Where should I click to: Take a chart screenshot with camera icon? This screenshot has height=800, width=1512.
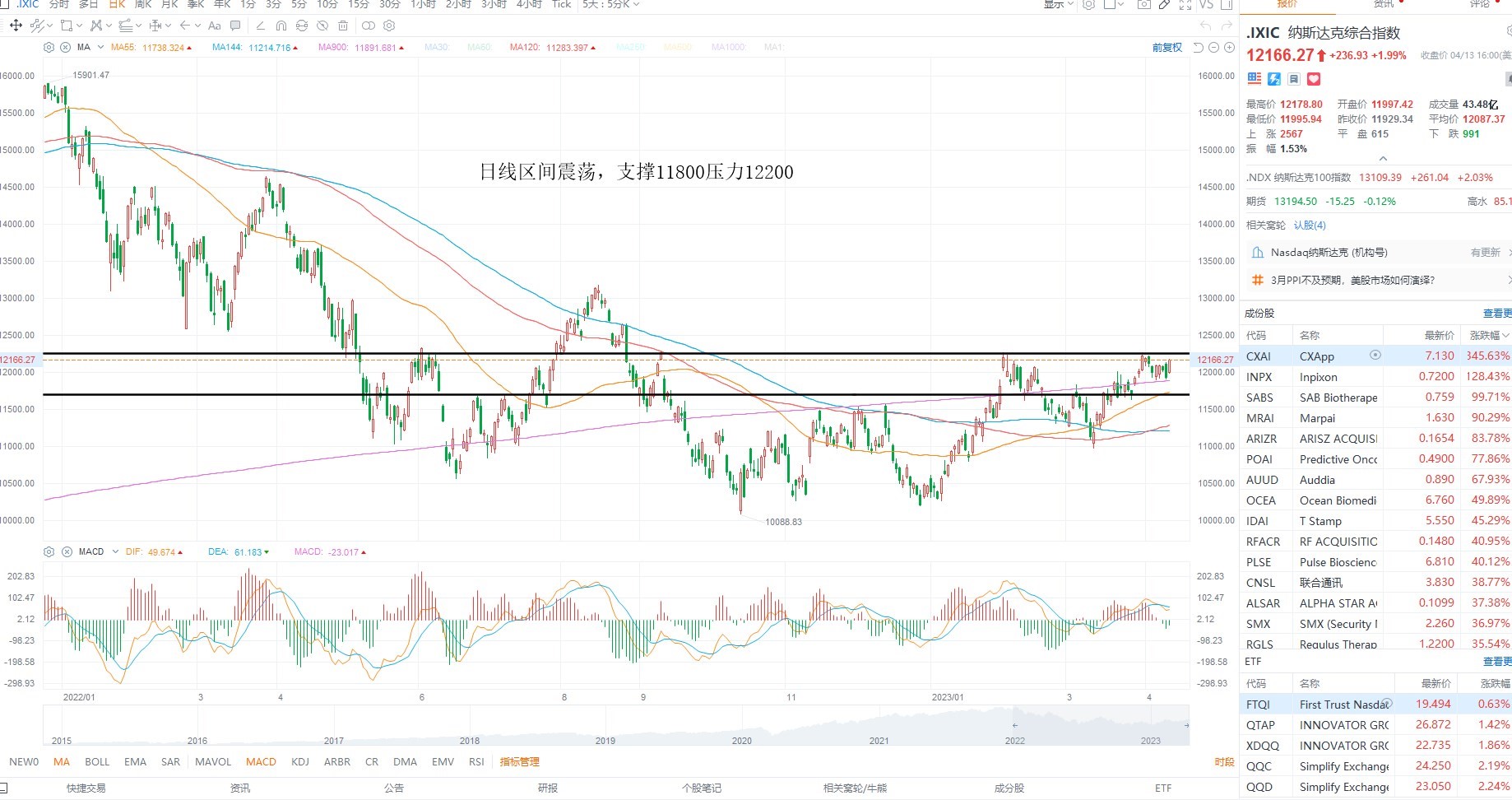(x=1143, y=4)
